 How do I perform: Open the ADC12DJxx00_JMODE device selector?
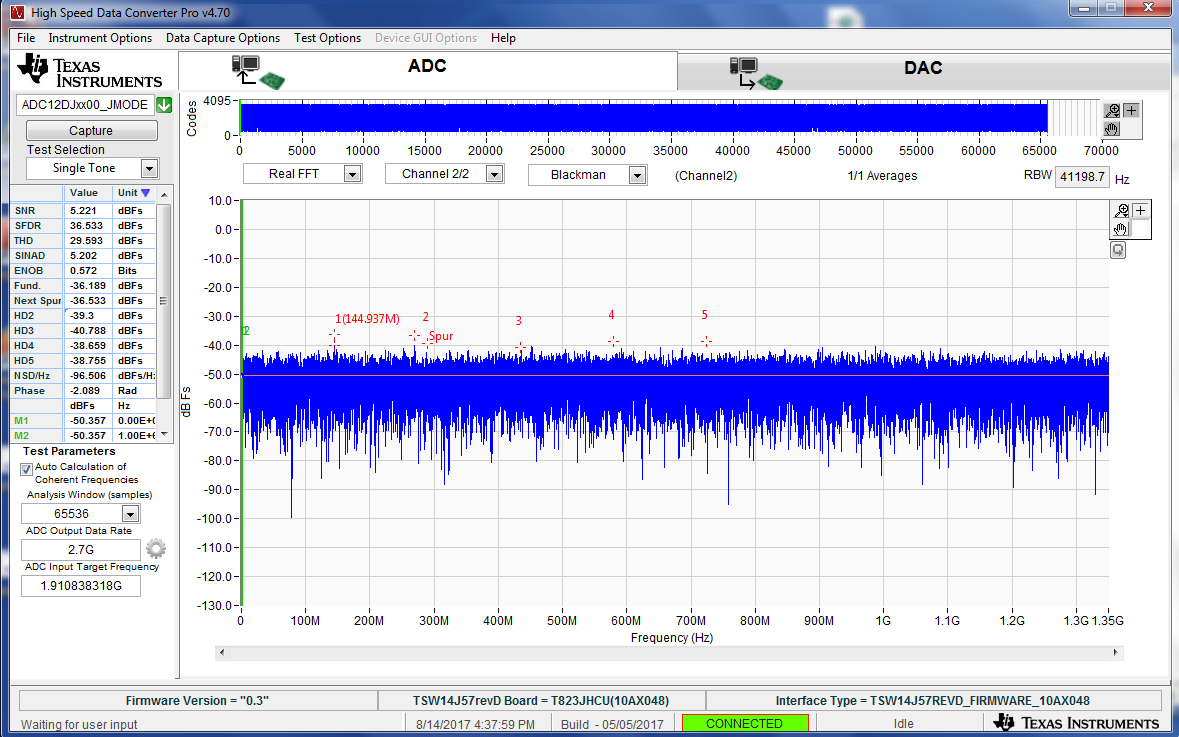click(x=86, y=105)
